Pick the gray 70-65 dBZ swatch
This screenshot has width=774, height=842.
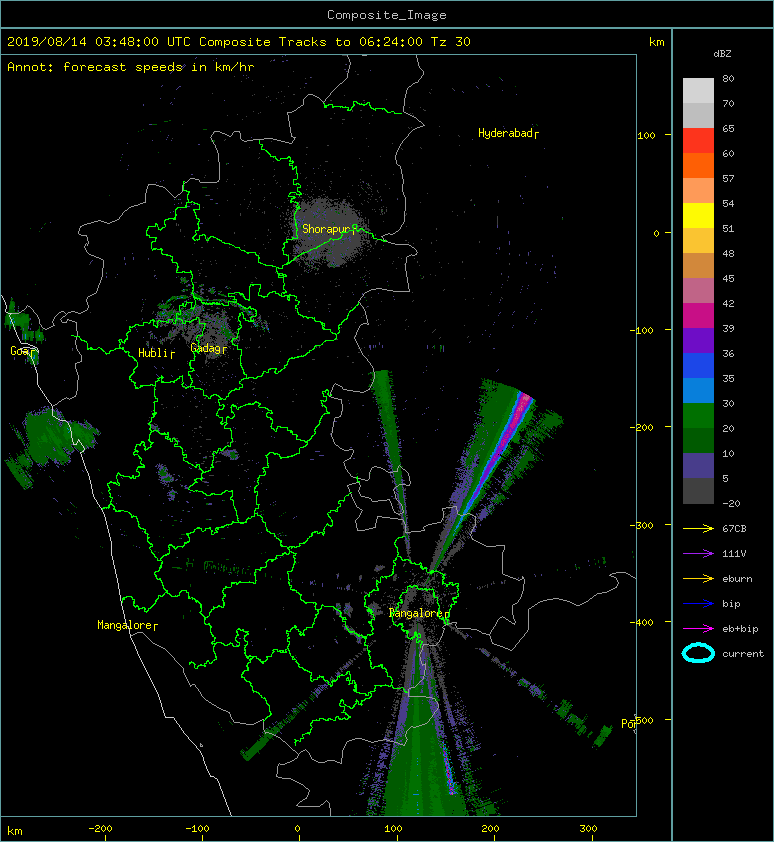point(698,115)
